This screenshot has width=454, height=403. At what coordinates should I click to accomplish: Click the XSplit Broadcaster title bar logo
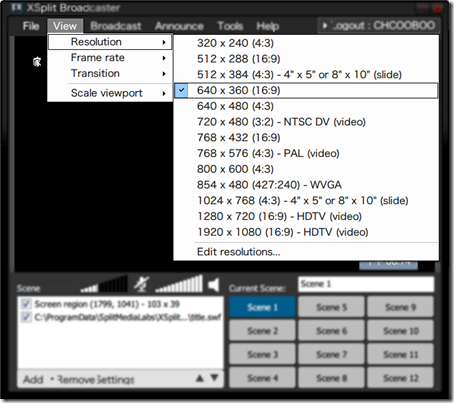pos(16,7)
